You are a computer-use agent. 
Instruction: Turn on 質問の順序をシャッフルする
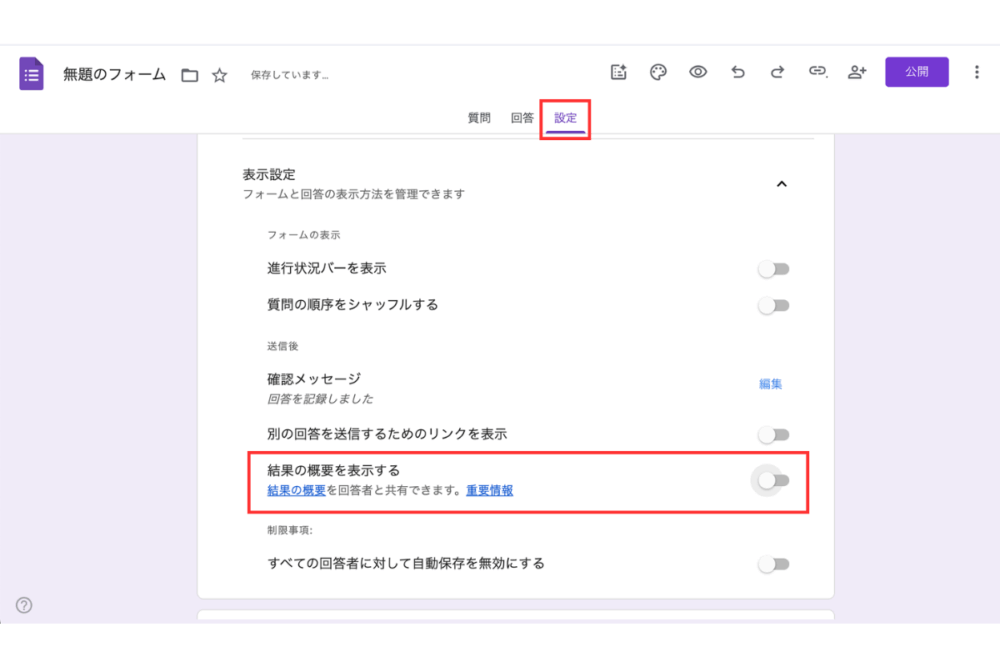click(773, 306)
